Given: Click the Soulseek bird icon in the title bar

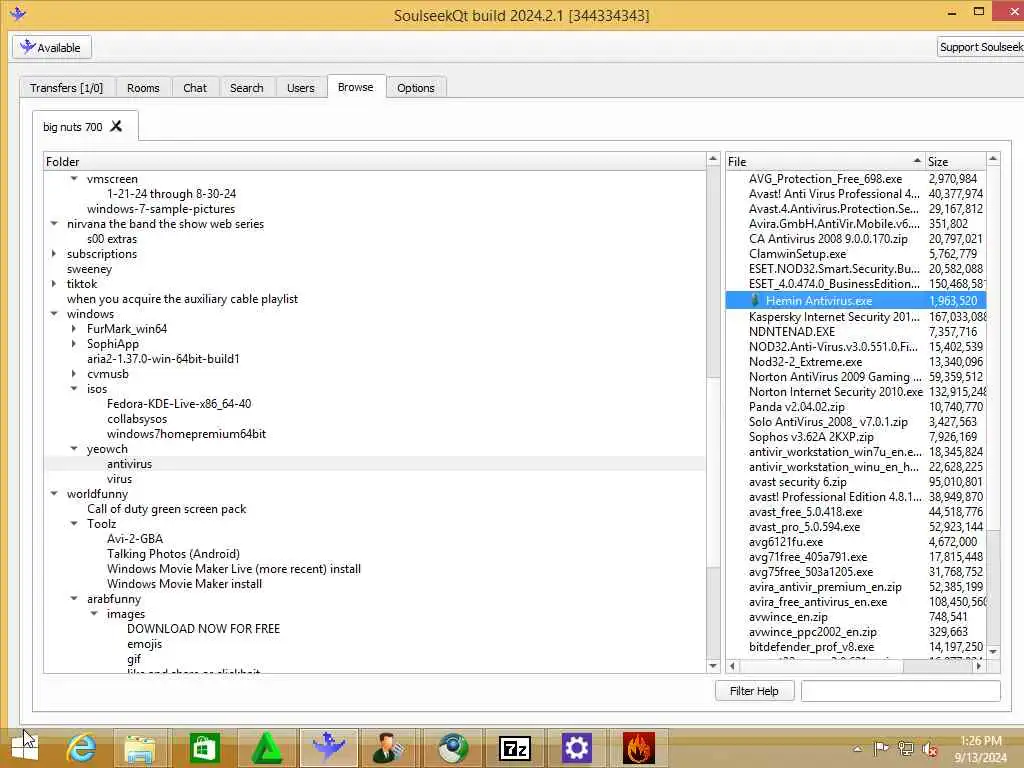Looking at the screenshot, I should [x=18, y=13].
